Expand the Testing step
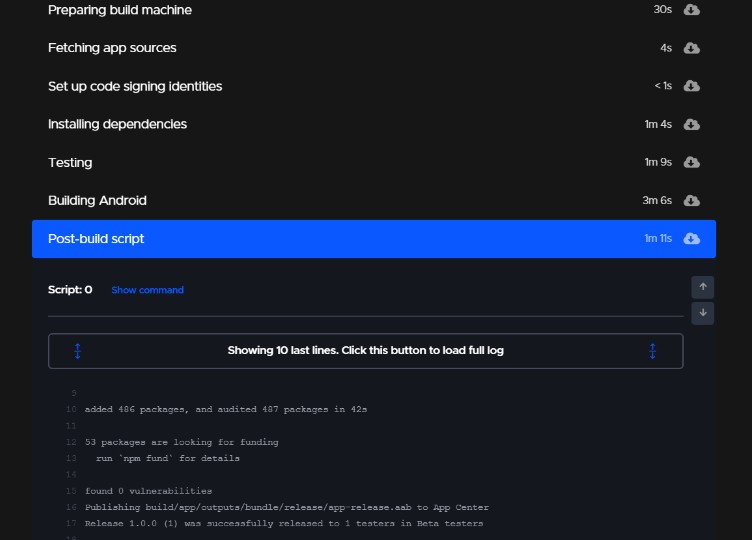Screen dimensions: 752x540 pyautogui.click(x=374, y=162)
